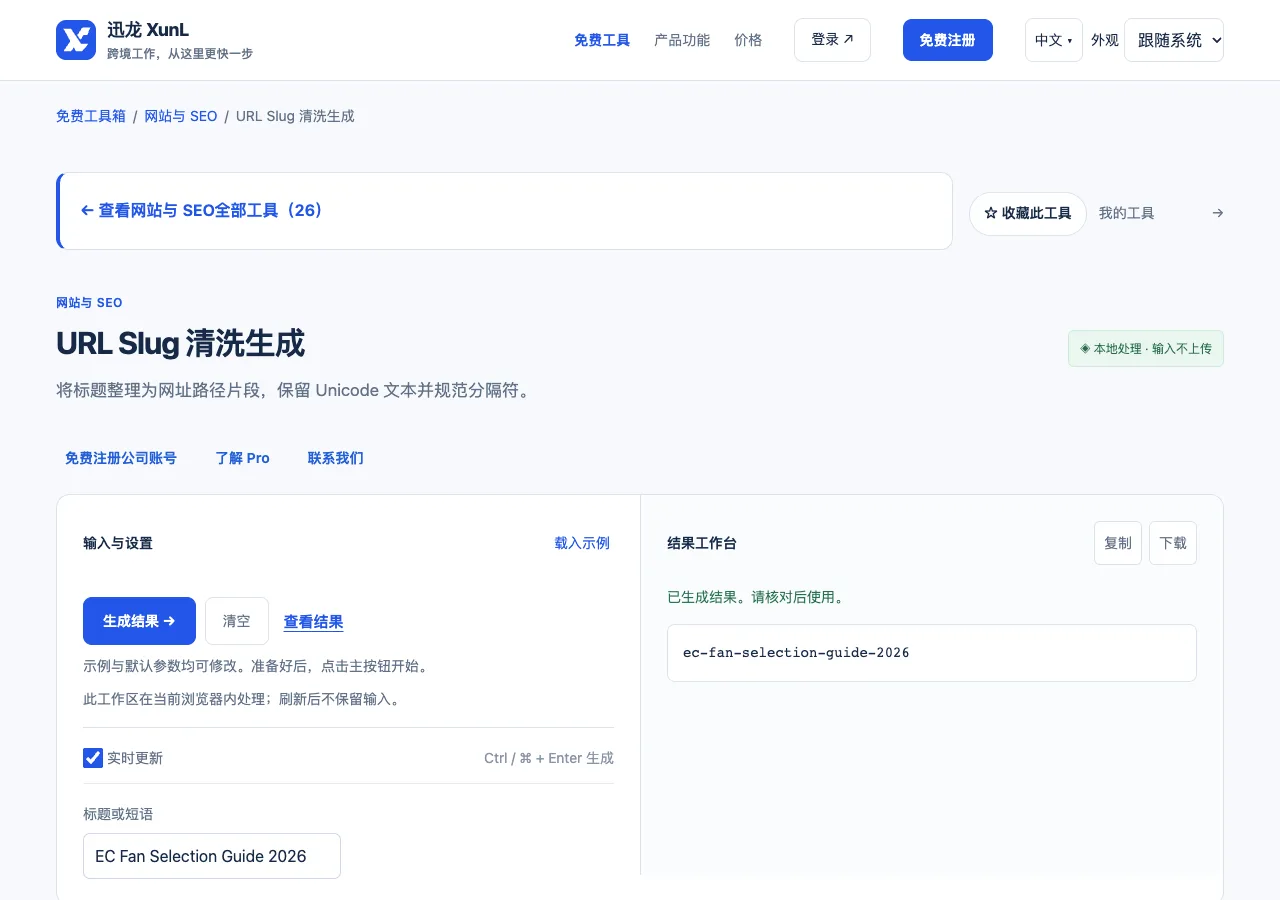Image resolution: width=1280 pixels, height=900 pixels.
Task: Open the 中文 language dropdown
Action: click(x=1053, y=40)
